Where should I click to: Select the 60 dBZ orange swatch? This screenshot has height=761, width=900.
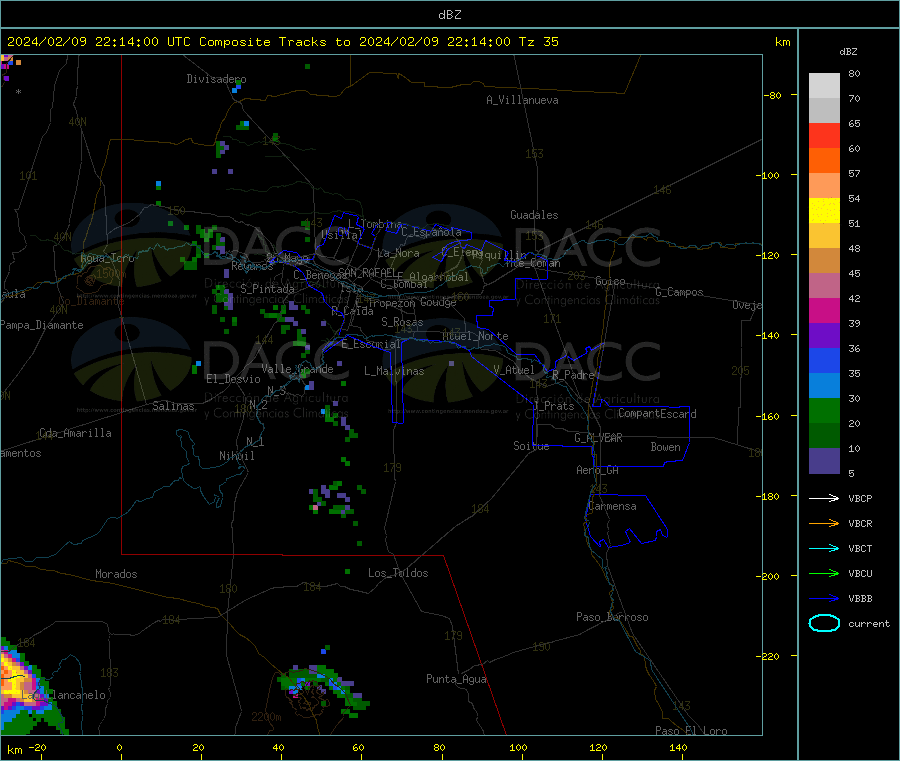[x=824, y=161]
